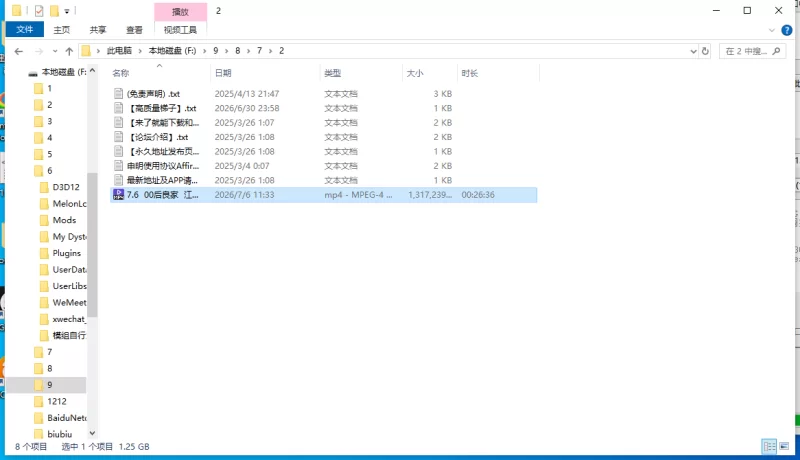Click the mp4 video file icon 7.6 00后
The height and width of the screenshot is (460, 800).
(x=118, y=194)
